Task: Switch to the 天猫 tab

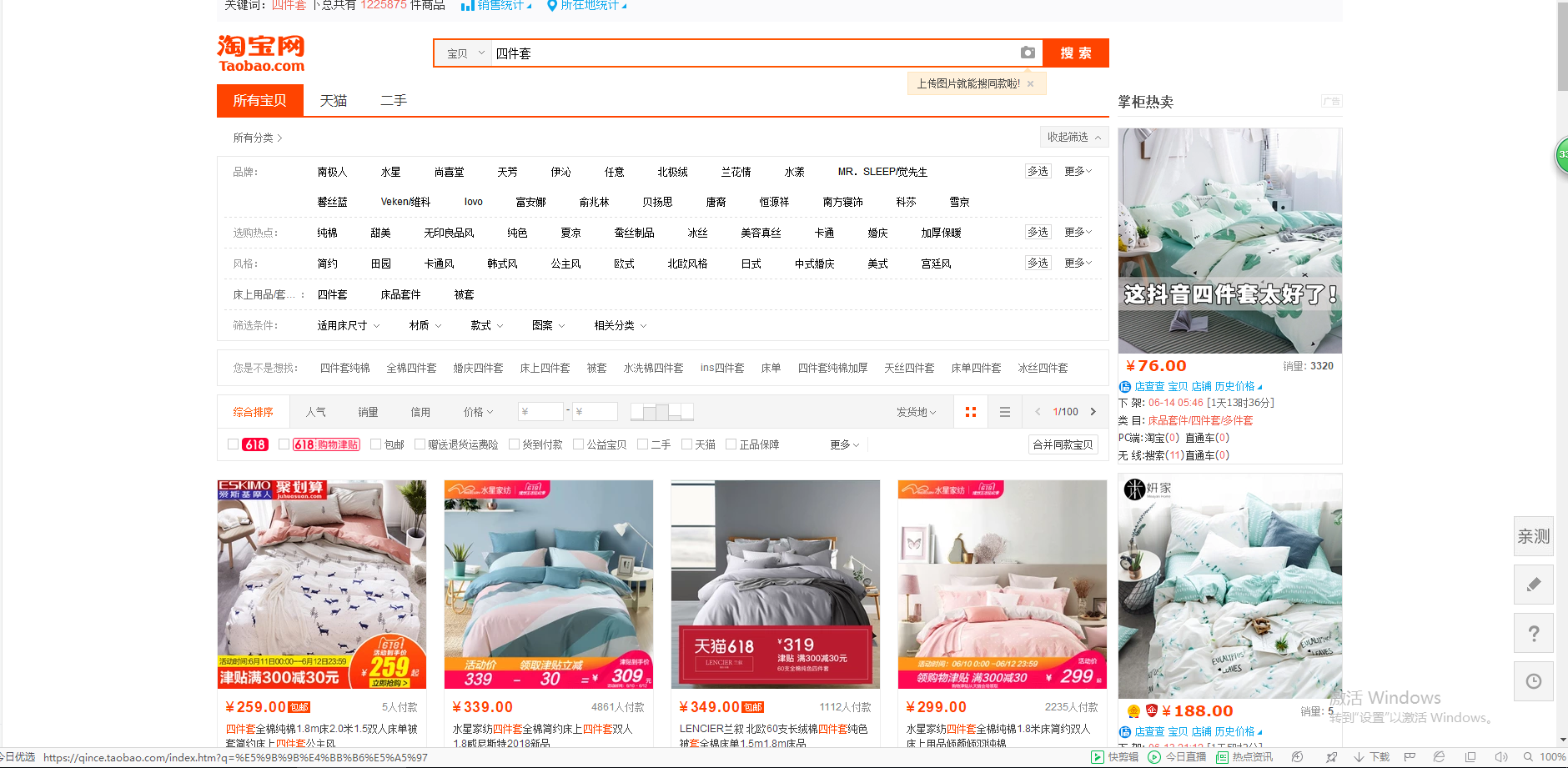Action: (x=333, y=101)
